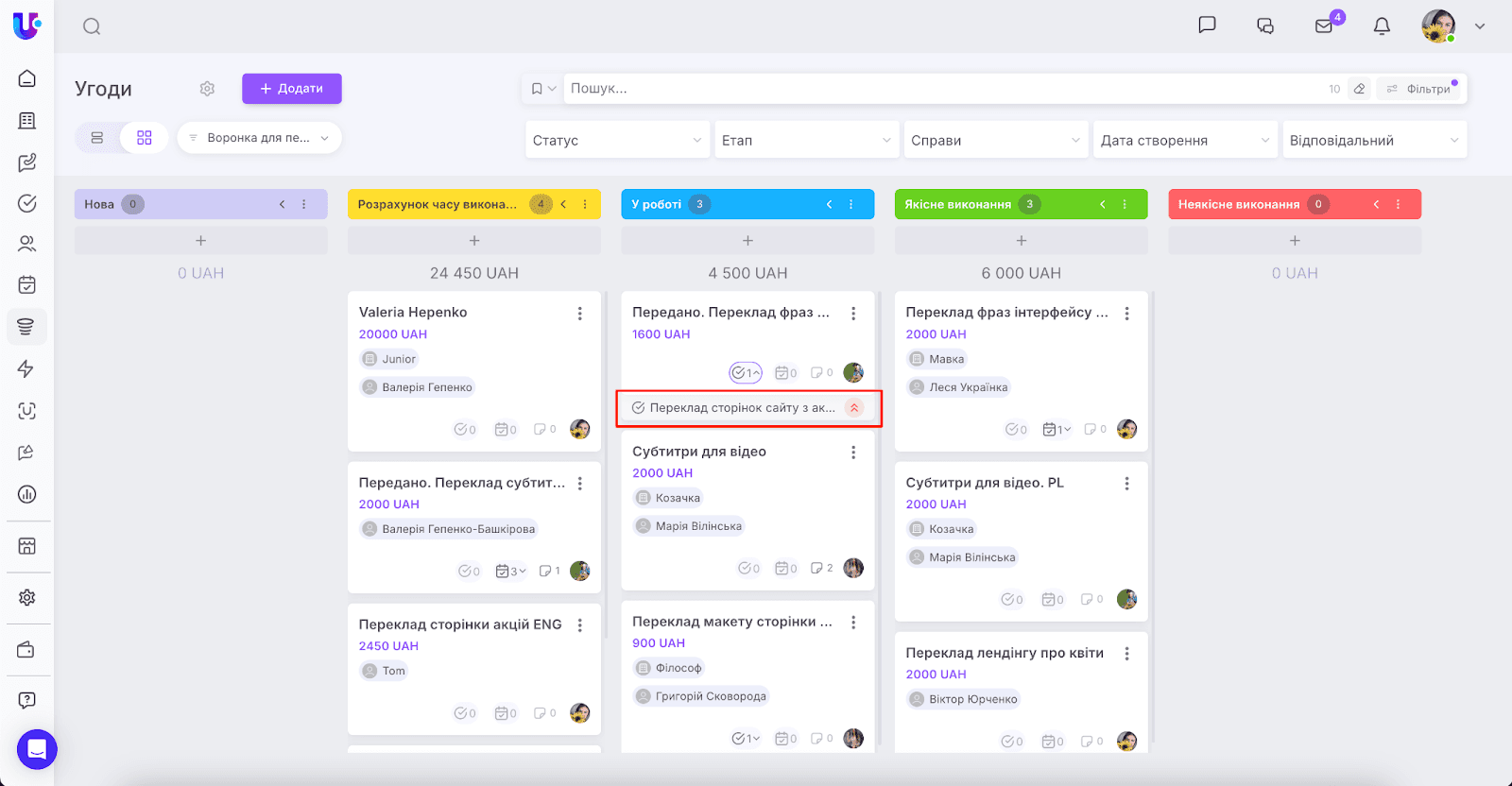Click the search magnifier icon in the top bar
This screenshot has height=786, width=1512.
[92, 26]
